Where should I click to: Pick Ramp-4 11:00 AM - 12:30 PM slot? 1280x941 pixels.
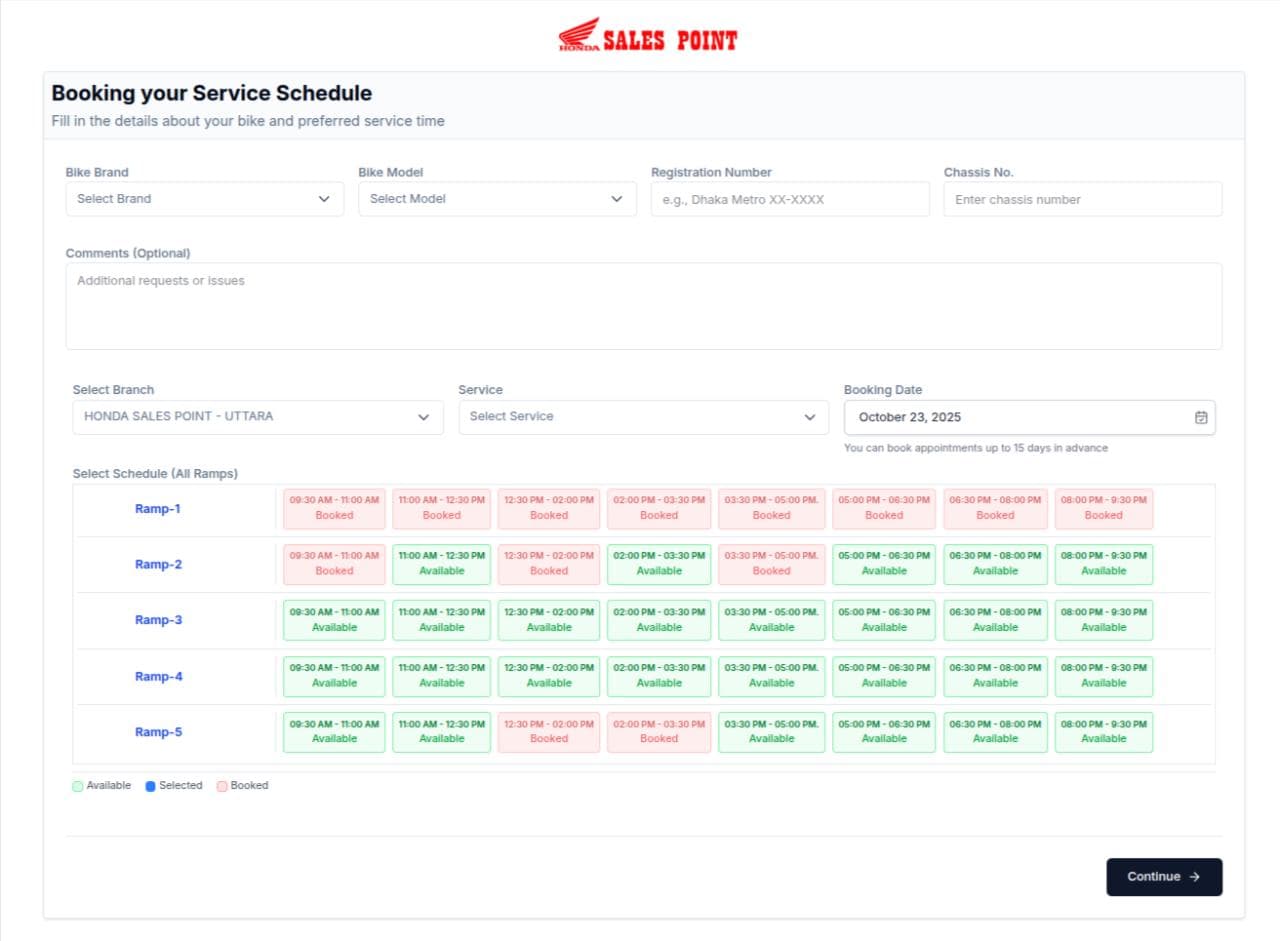[x=442, y=676]
